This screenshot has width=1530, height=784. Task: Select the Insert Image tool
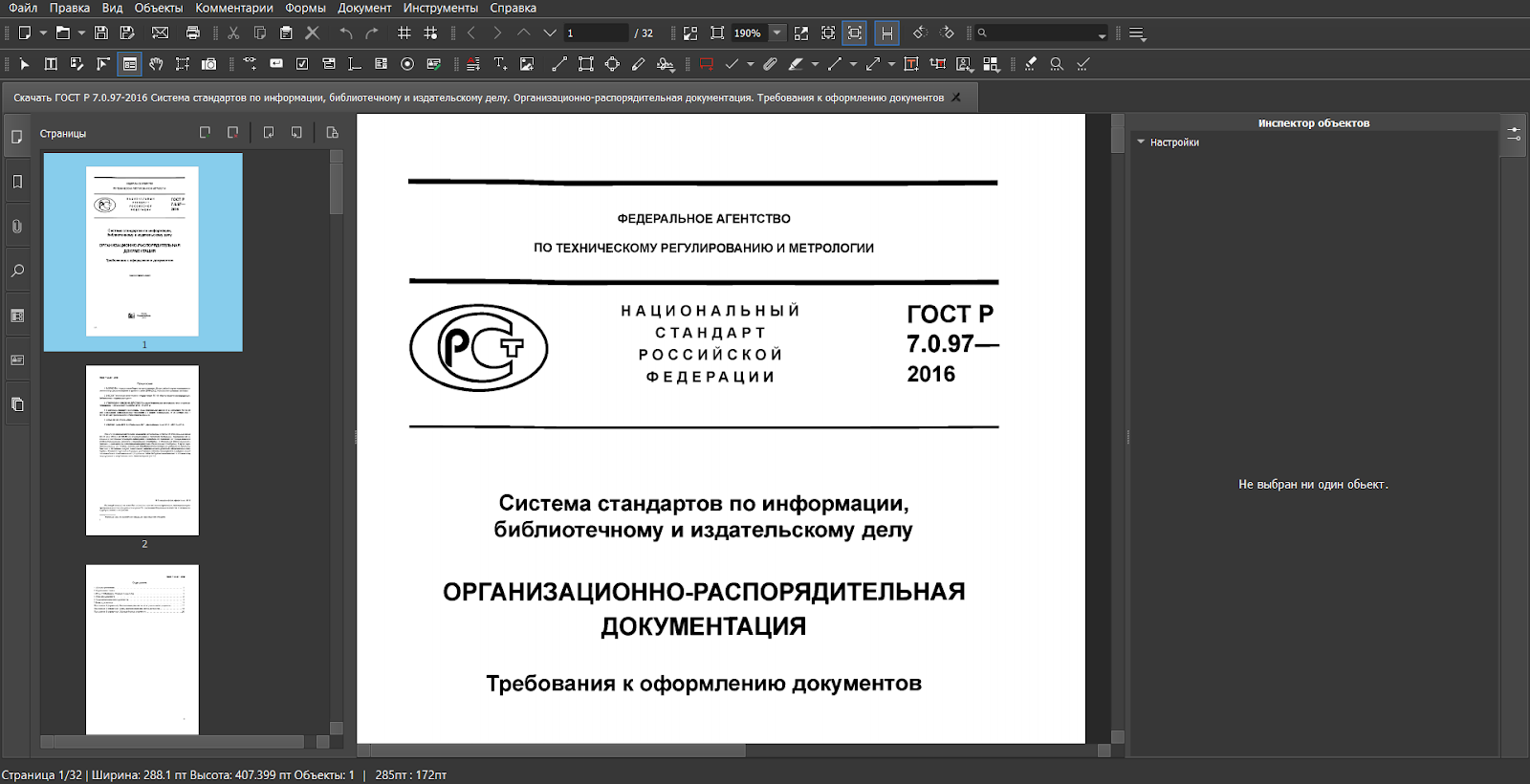click(x=527, y=64)
